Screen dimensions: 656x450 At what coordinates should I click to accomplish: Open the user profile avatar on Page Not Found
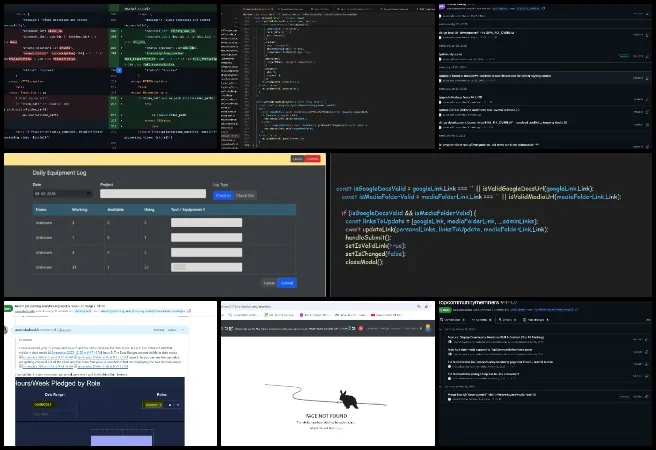tap(428, 328)
